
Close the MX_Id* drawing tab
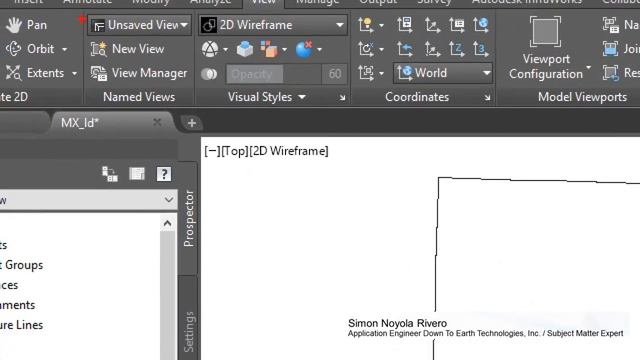[x=157, y=122]
